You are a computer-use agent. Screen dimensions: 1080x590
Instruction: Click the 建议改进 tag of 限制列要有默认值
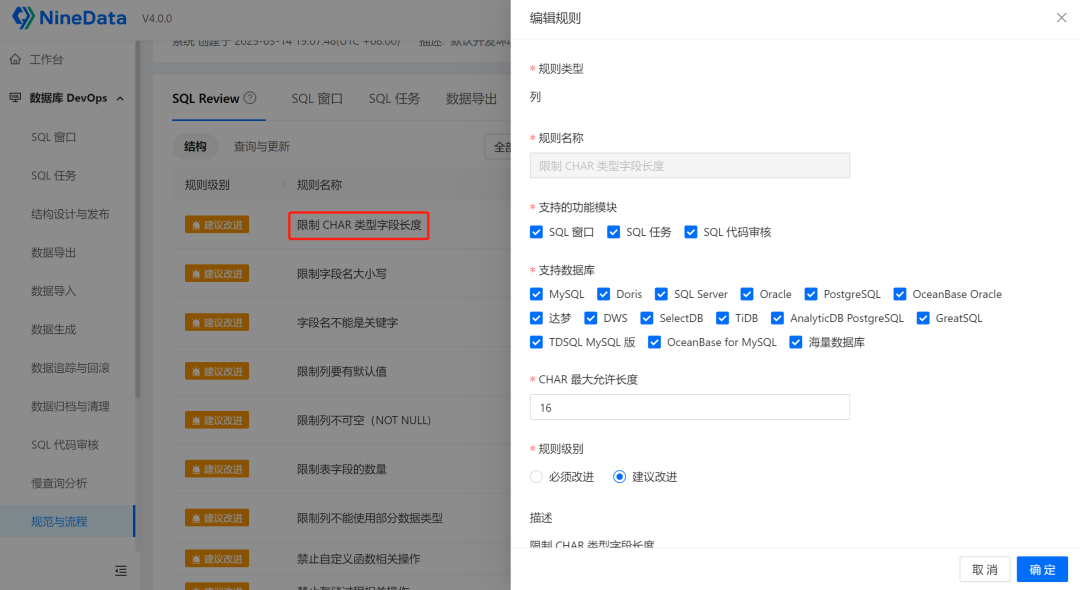(x=217, y=371)
